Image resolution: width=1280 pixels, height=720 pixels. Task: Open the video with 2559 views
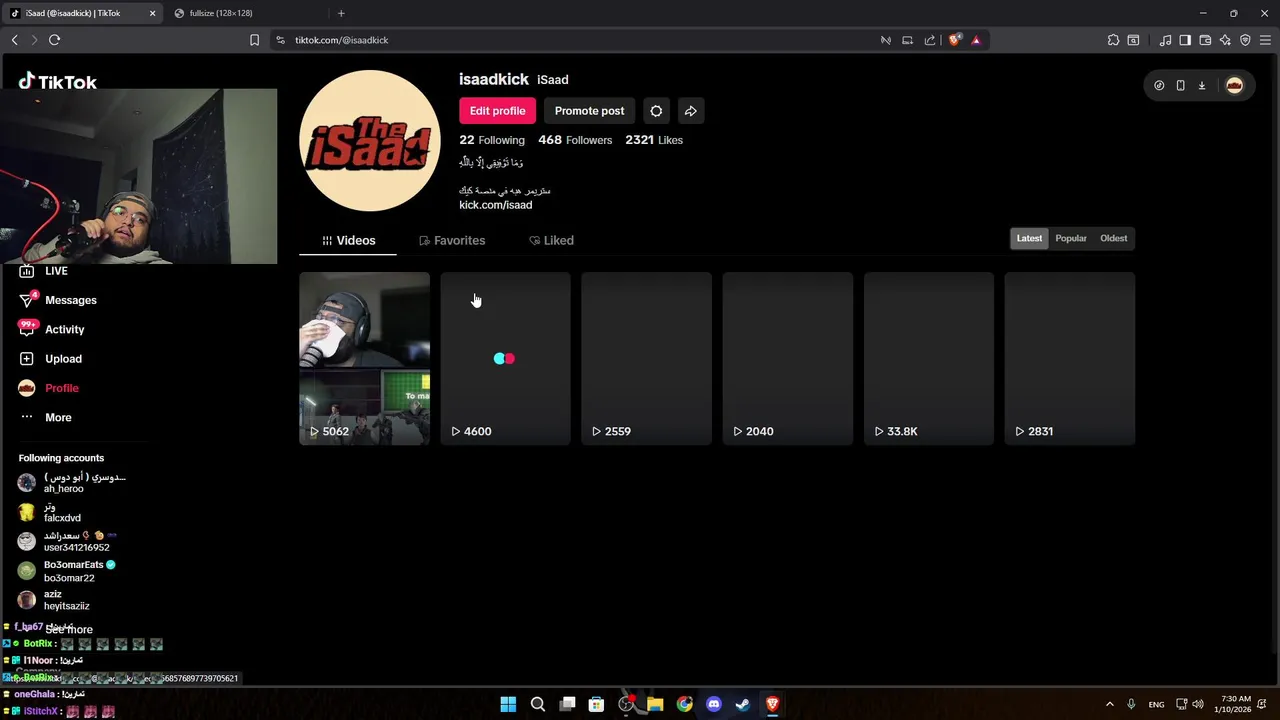pos(646,358)
